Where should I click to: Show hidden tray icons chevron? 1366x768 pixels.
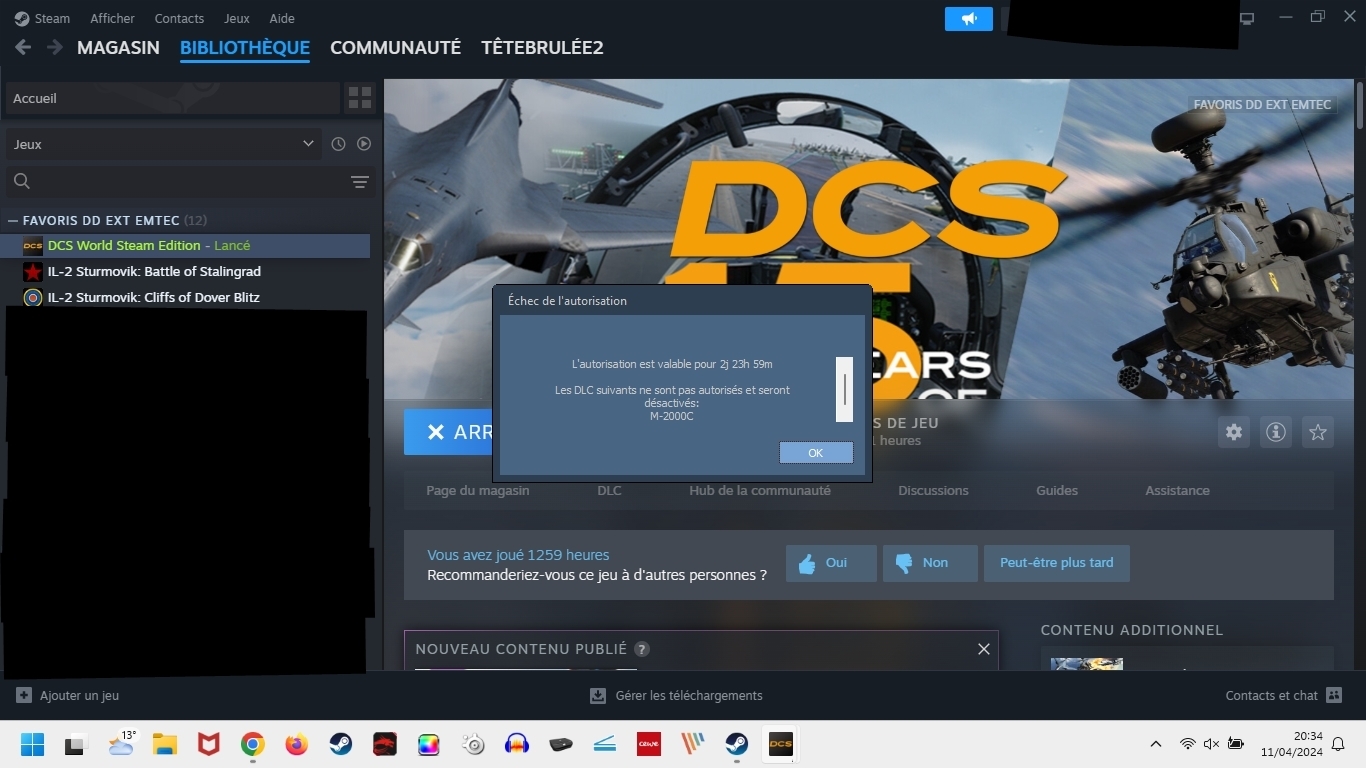pos(1156,744)
